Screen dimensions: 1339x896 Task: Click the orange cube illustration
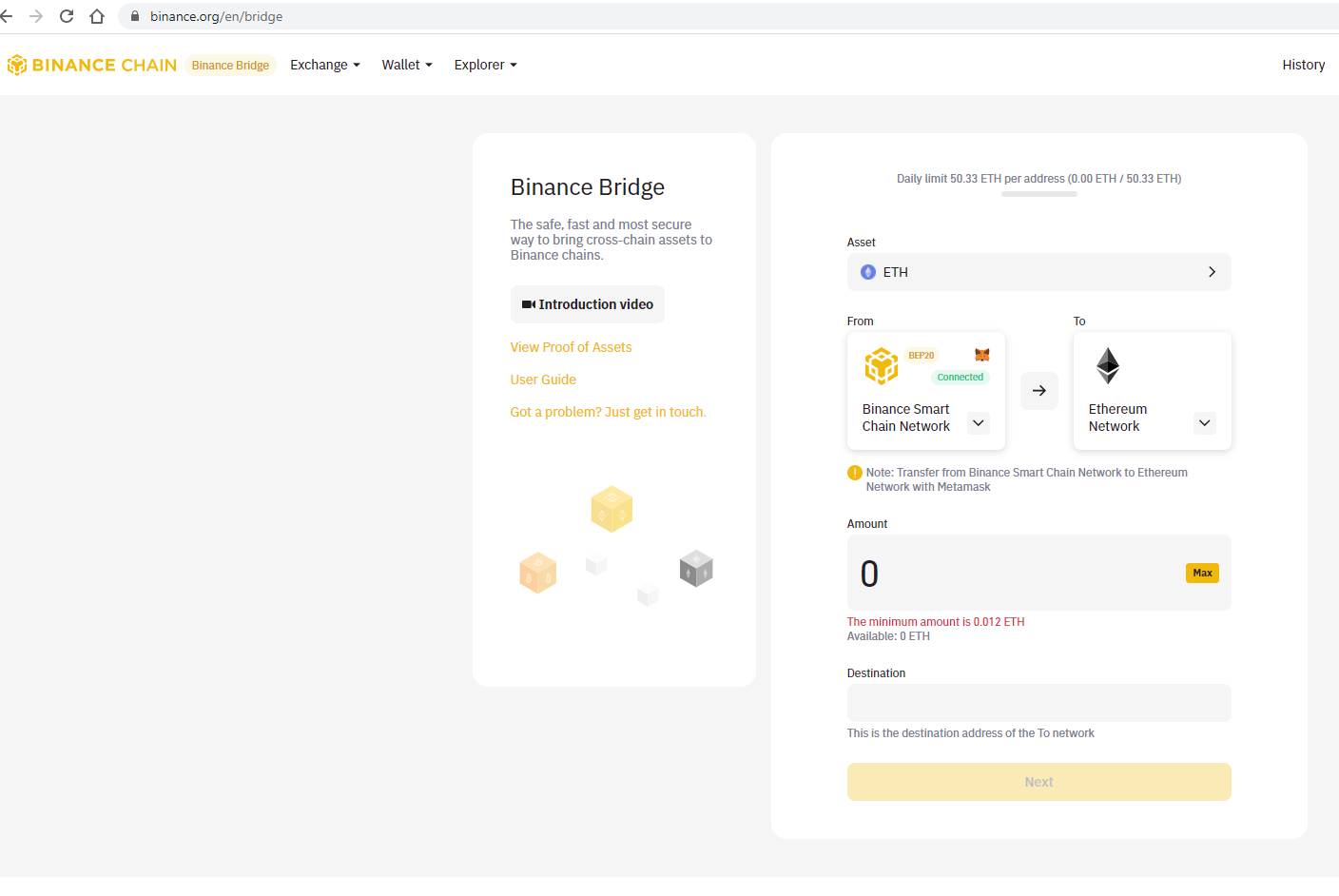tap(537, 573)
